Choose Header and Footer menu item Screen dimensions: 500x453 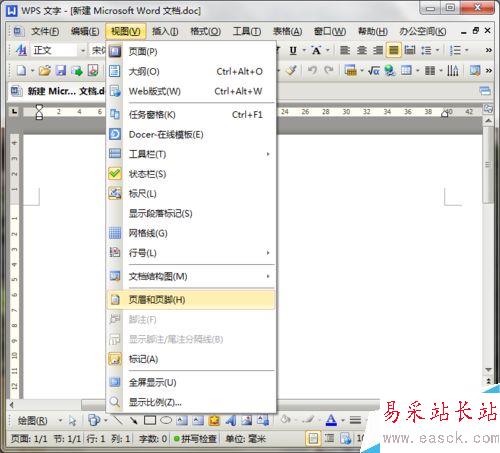pyautogui.click(x=191, y=300)
